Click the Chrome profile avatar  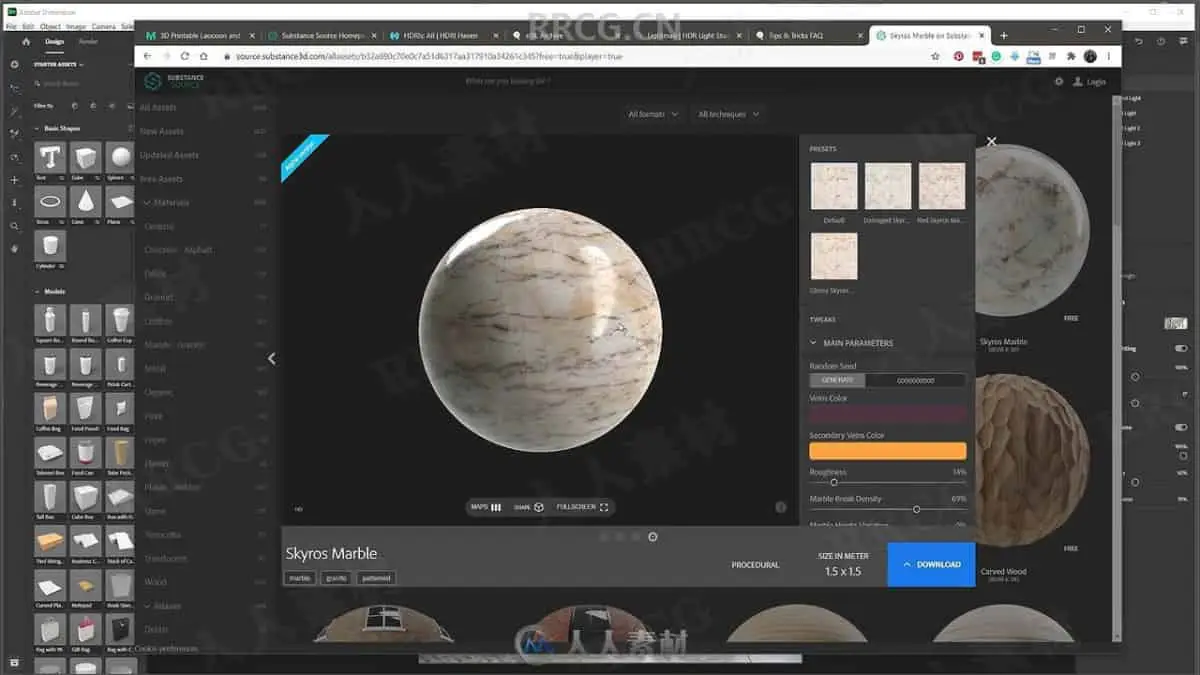1090,57
